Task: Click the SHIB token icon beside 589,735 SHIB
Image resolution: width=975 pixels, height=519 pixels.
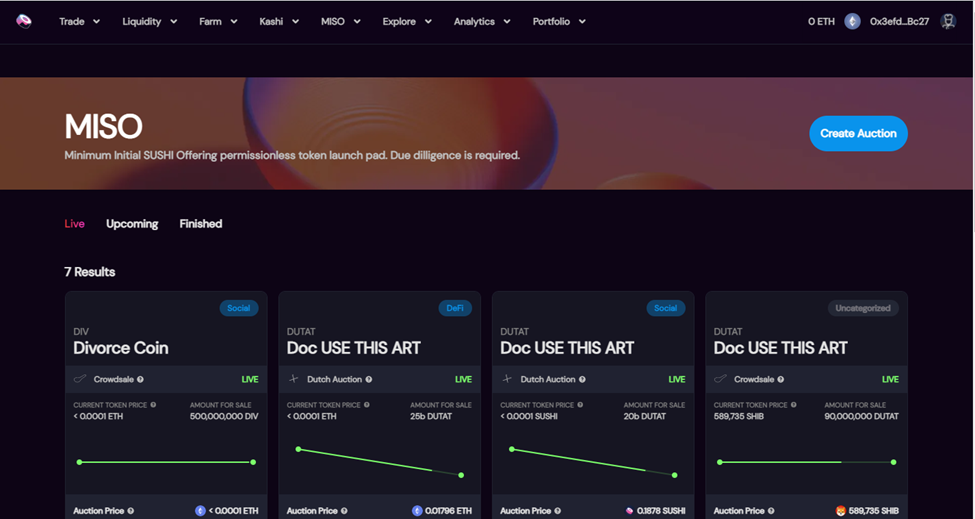Action: point(841,511)
